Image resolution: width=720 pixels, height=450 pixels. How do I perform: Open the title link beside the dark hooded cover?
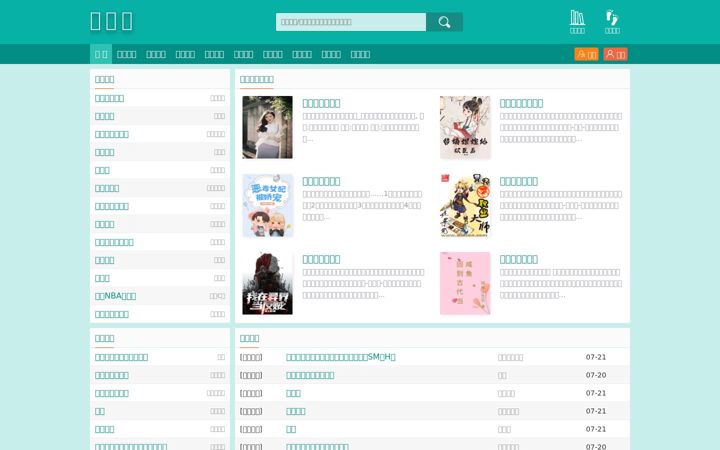coord(321,259)
